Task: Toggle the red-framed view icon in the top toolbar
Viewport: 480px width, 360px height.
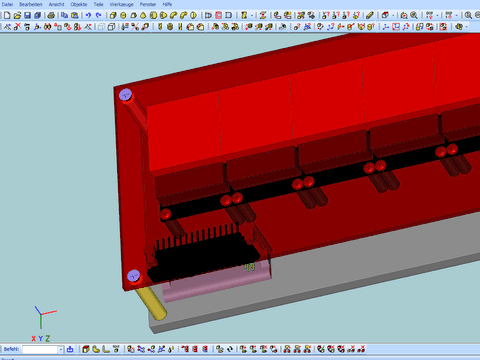Action: [218, 15]
